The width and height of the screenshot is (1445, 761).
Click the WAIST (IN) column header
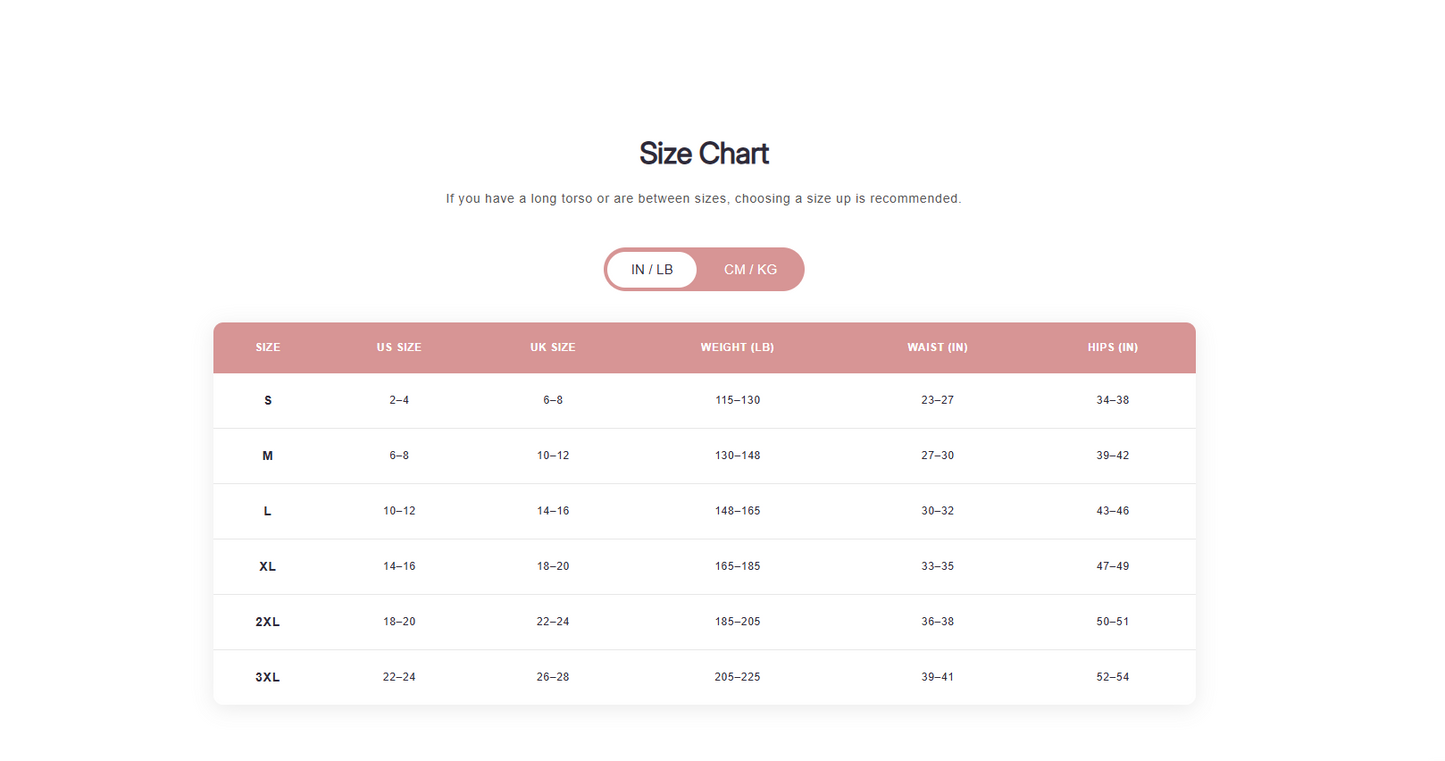coord(937,347)
